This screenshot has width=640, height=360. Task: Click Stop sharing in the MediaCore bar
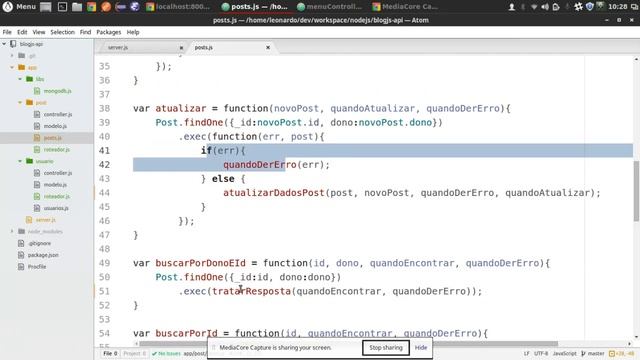coord(386,348)
